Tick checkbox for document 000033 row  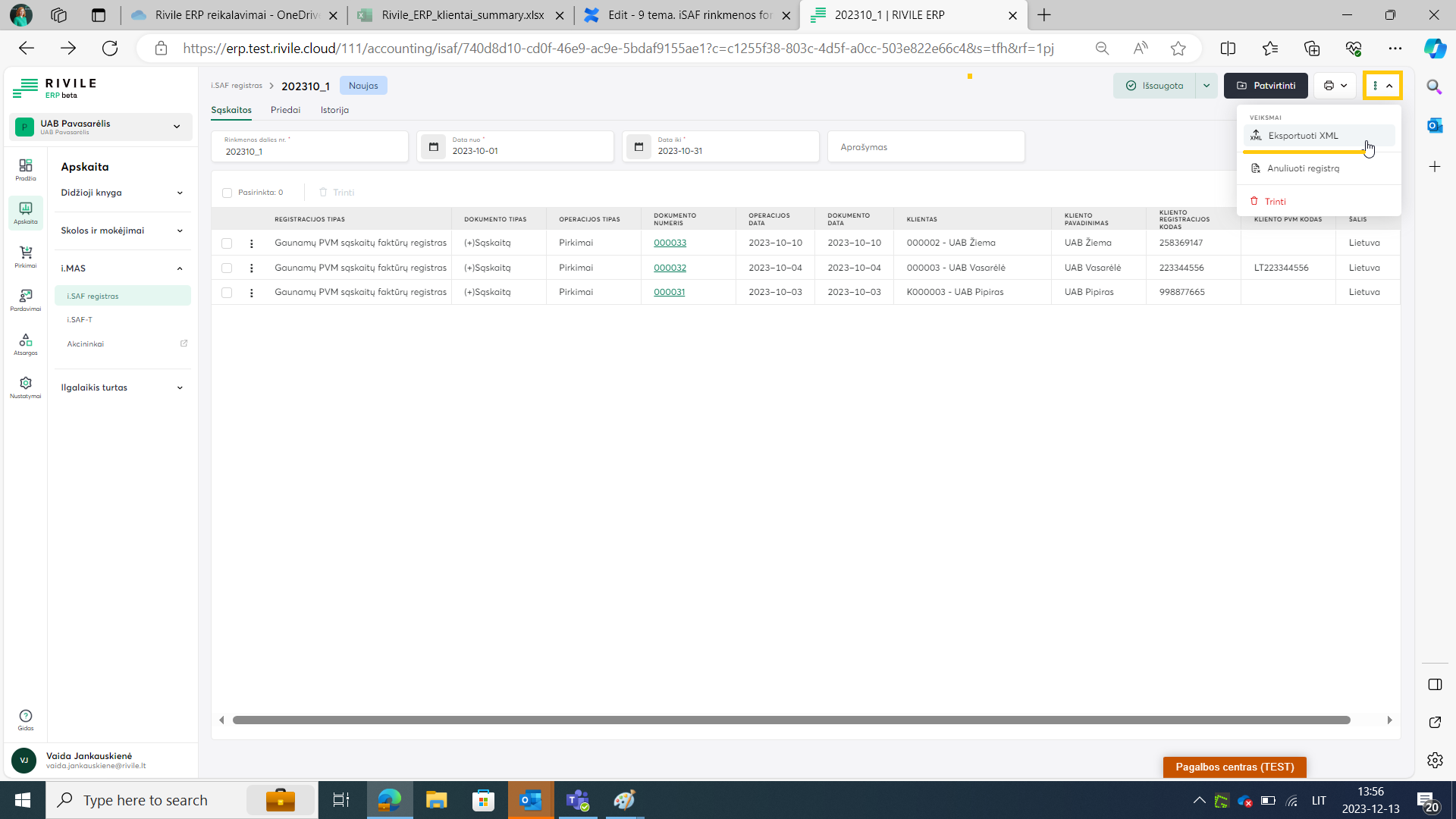[227, 243]
